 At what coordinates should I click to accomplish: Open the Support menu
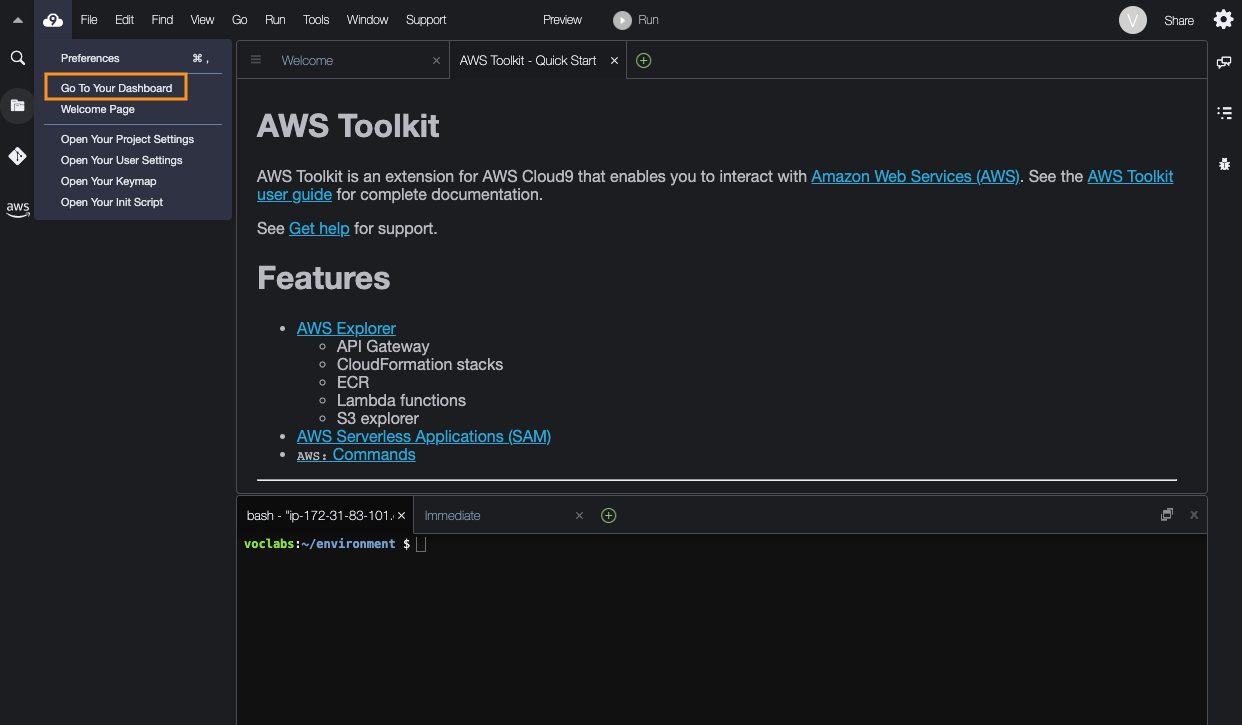(426, 20)
